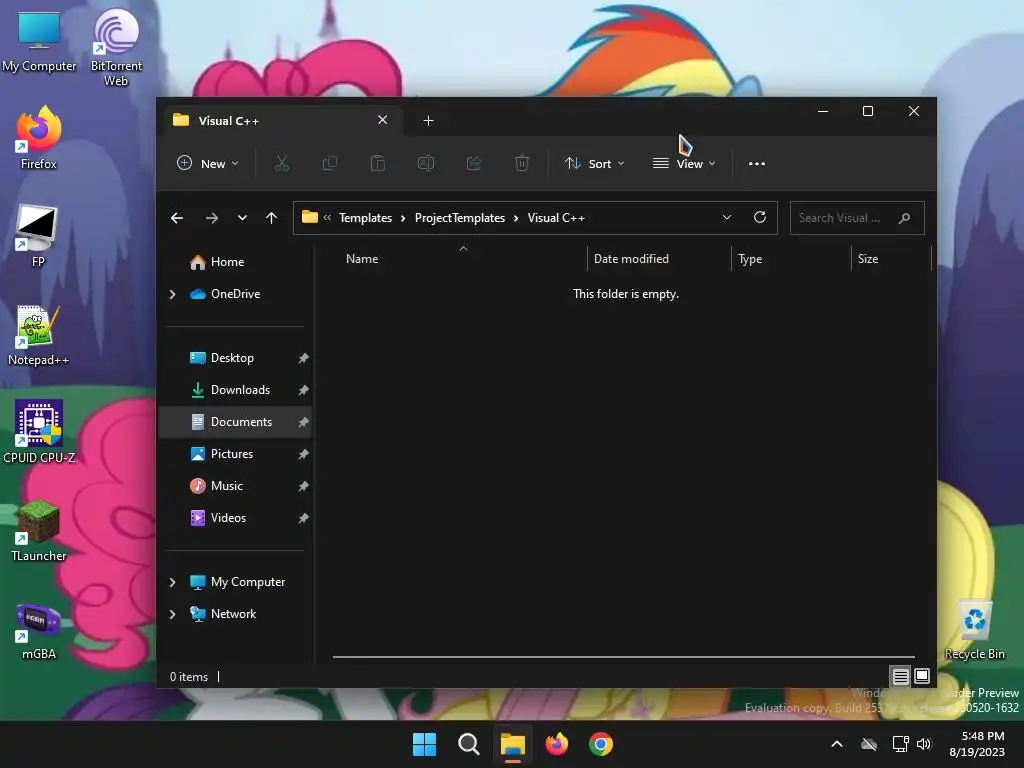This screenshot has height=768, width=1024.
Task: Click the search magnifier in Explorer
Action: coord(904,218)
